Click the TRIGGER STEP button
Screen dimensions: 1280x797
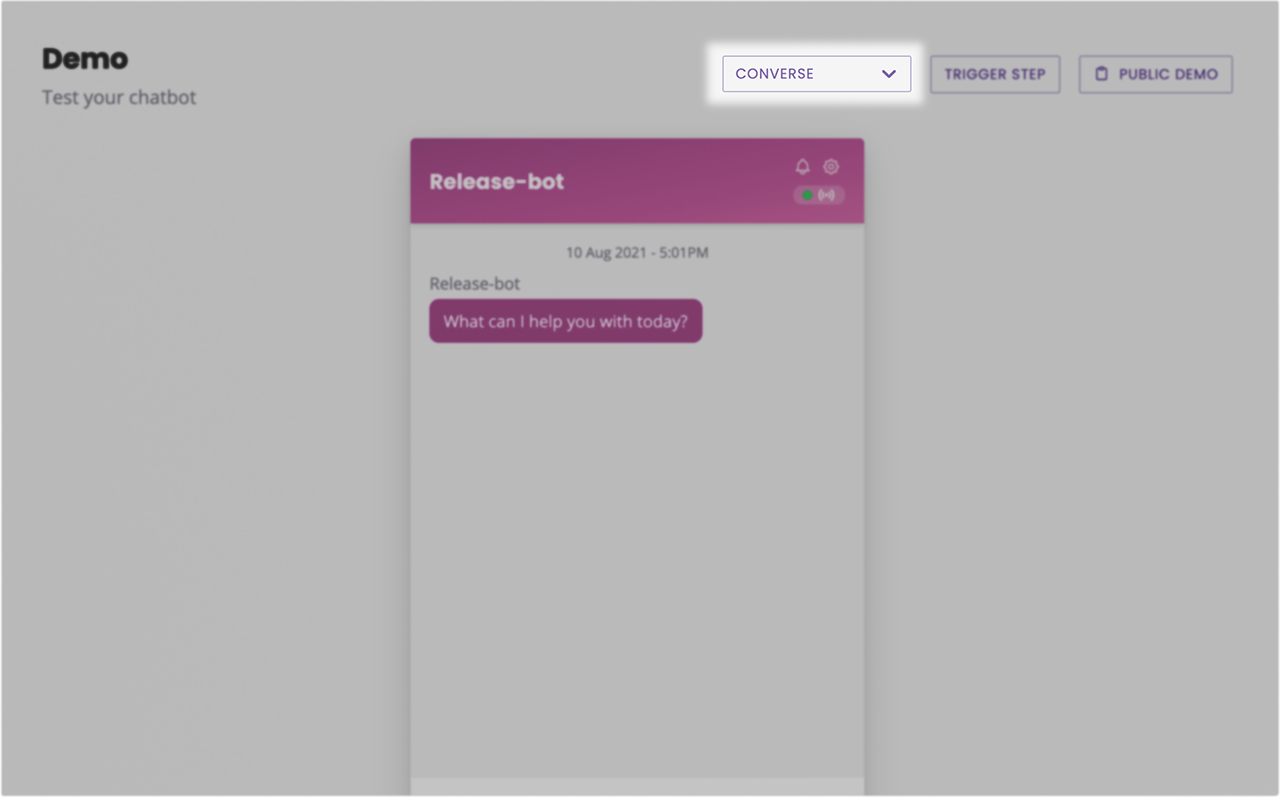tap(995, 73)
